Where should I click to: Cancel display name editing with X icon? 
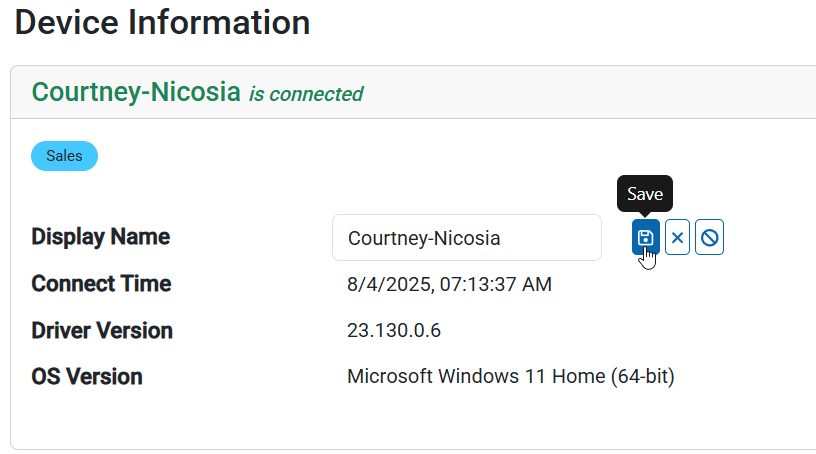pyautogui.click(x=677, y=238)
